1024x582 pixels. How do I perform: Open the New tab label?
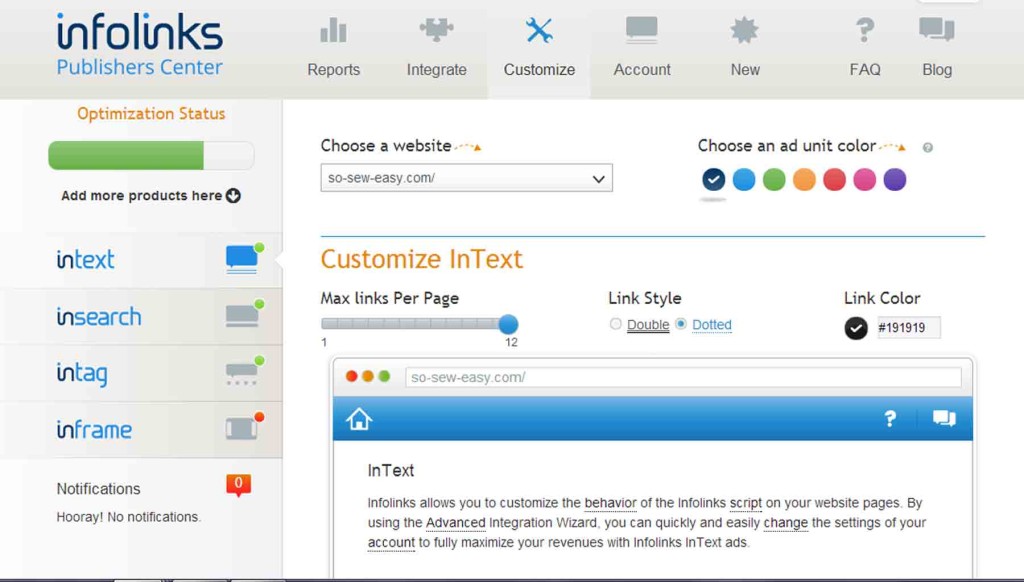coord(744,70)
